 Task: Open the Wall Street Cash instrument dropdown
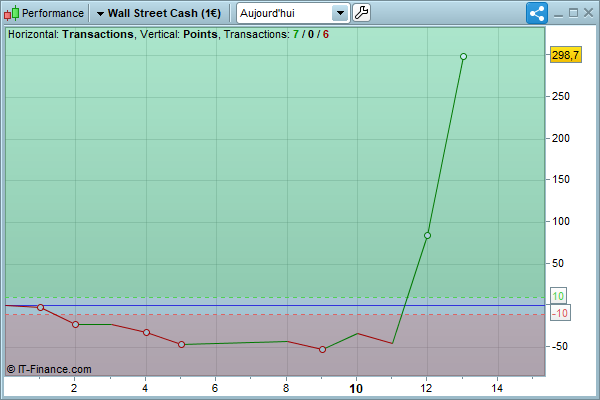coord(159,13)
